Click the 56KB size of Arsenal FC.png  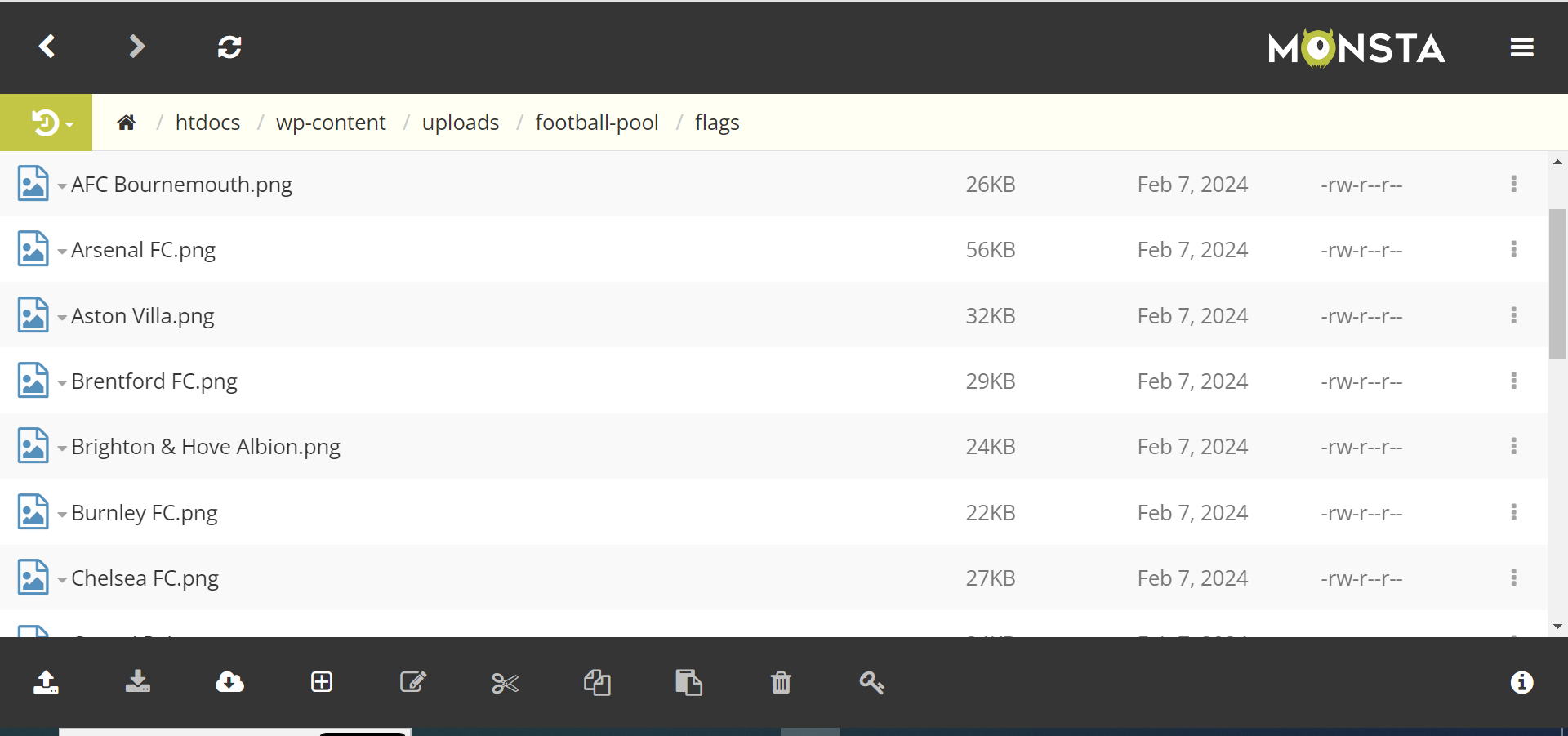[x=991, y=250]
